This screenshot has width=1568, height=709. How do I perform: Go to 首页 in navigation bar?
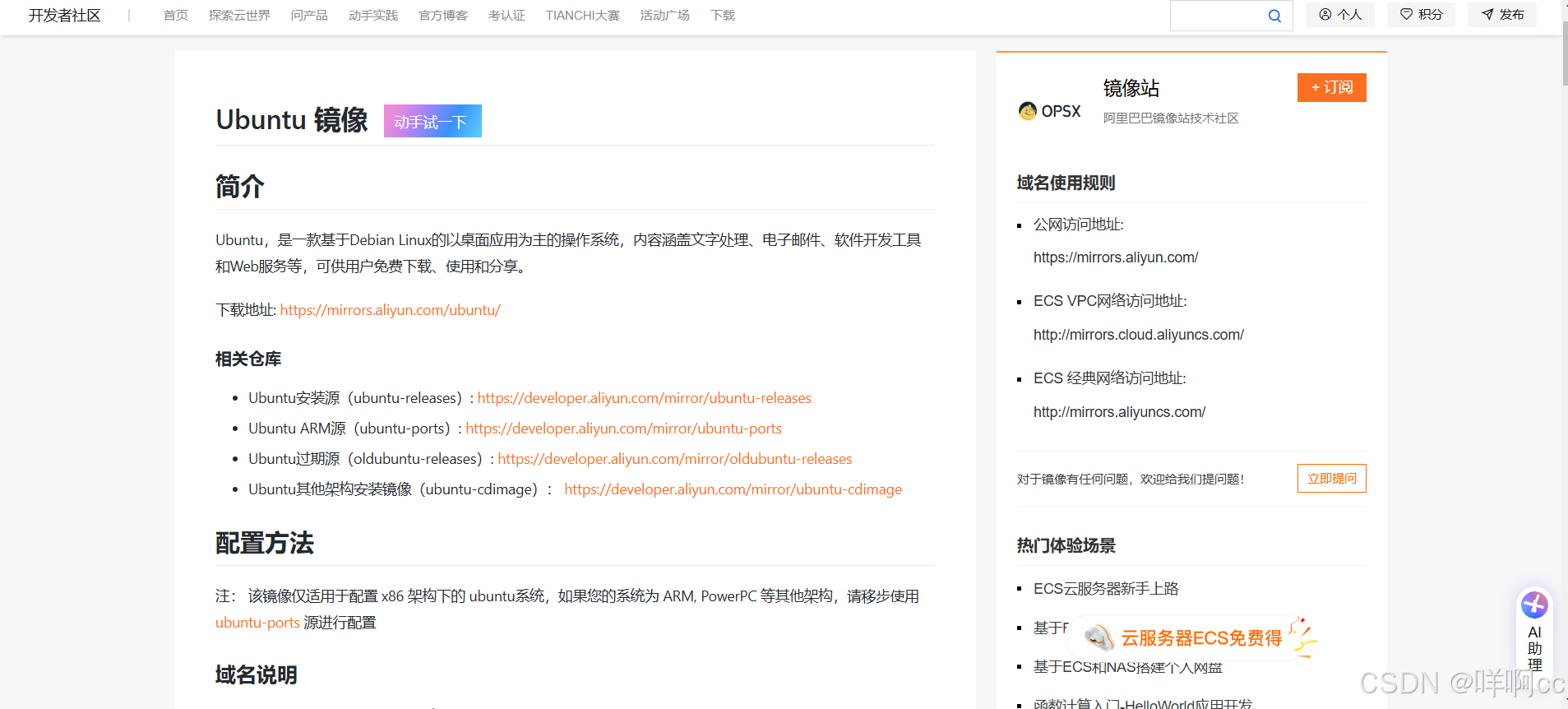click(x=176, y=16)
